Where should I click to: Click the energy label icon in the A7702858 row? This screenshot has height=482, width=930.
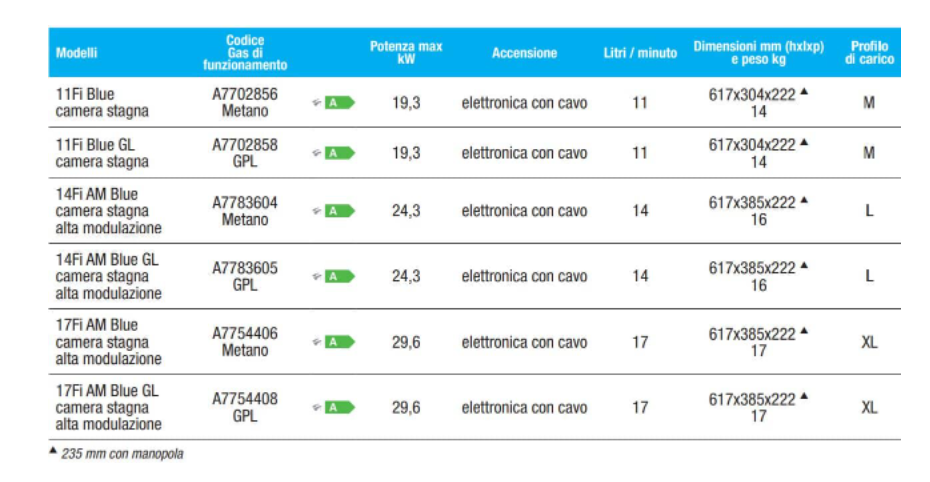click(338, 153)
